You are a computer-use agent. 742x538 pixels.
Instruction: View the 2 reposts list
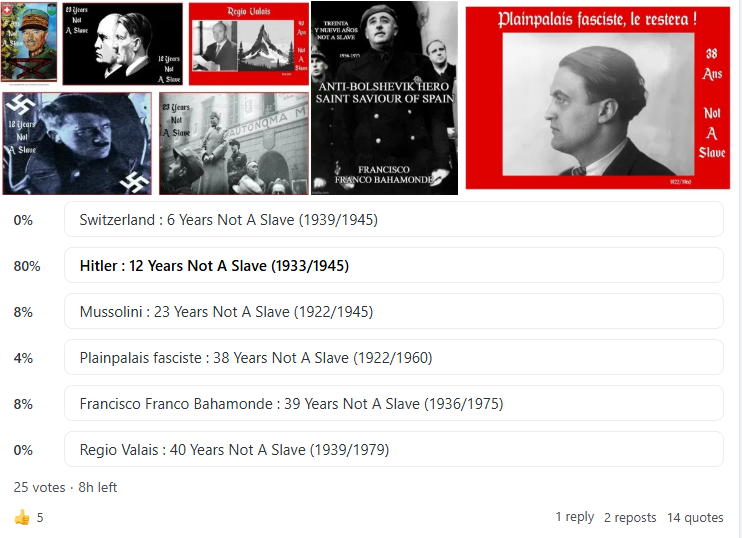tap(630, 518)
